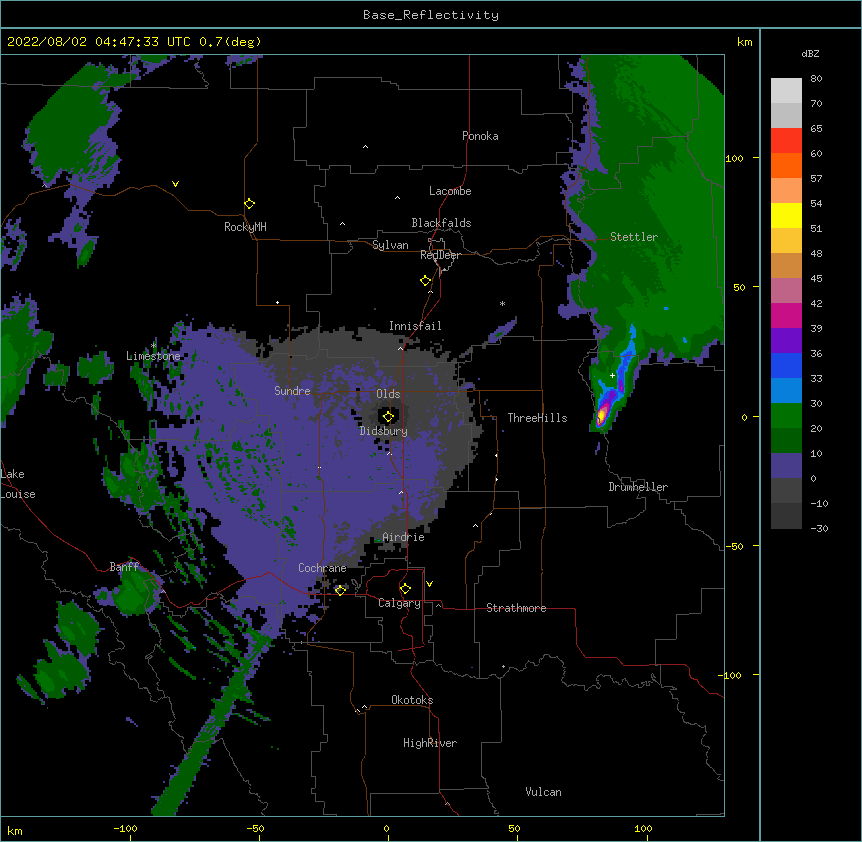Click the magenta 42 dBZ legend swatch
Viewport: 862px width, 842px height.
786,315
